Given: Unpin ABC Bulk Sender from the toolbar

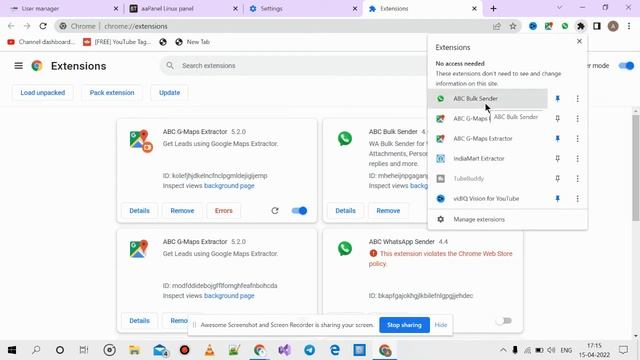Looking at the screenshot, I should 558,98.
